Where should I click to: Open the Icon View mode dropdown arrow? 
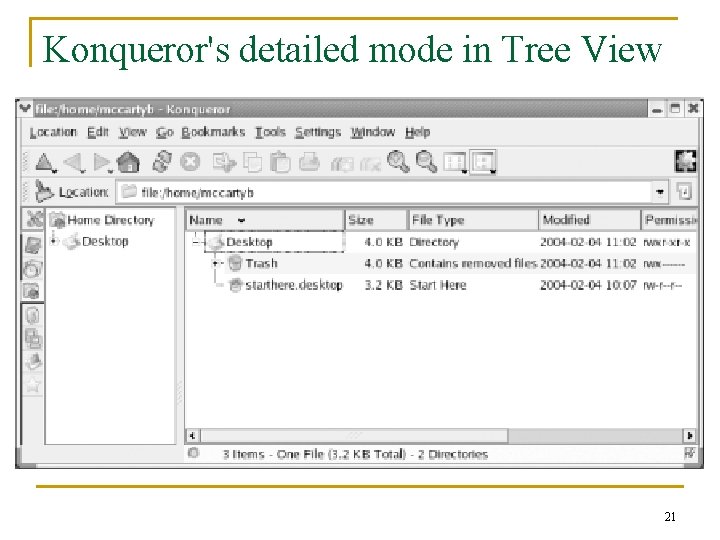tap(464, 172)
